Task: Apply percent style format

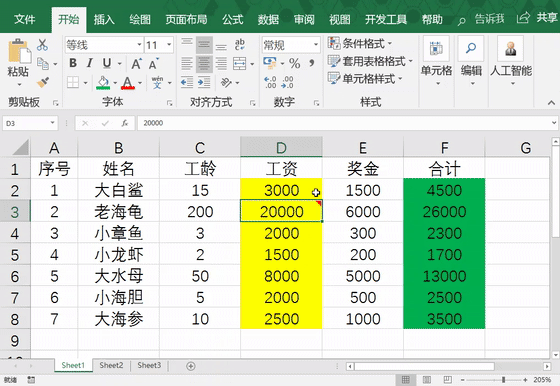Action: point(295,63)
